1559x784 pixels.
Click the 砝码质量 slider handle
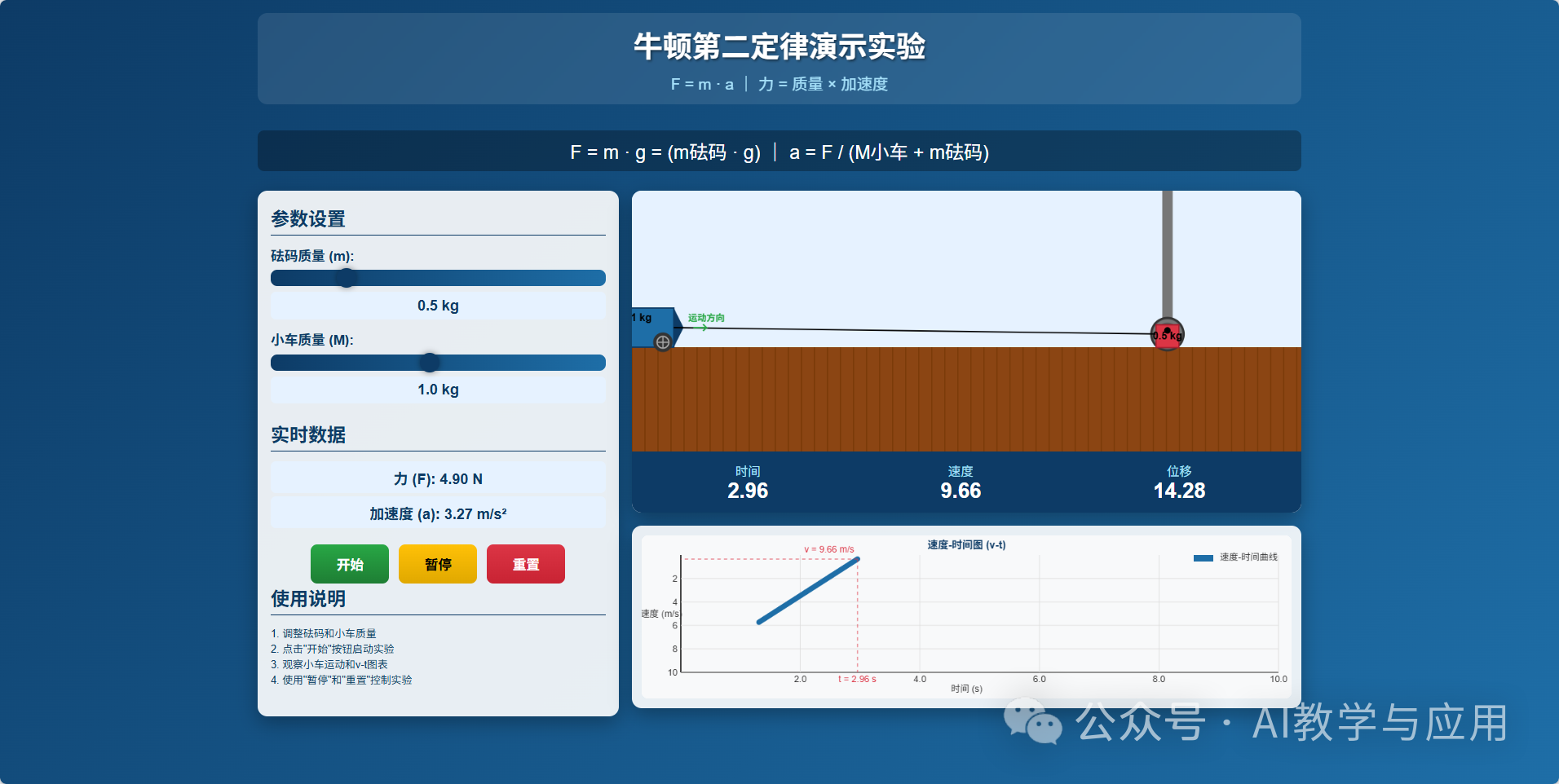347,278
